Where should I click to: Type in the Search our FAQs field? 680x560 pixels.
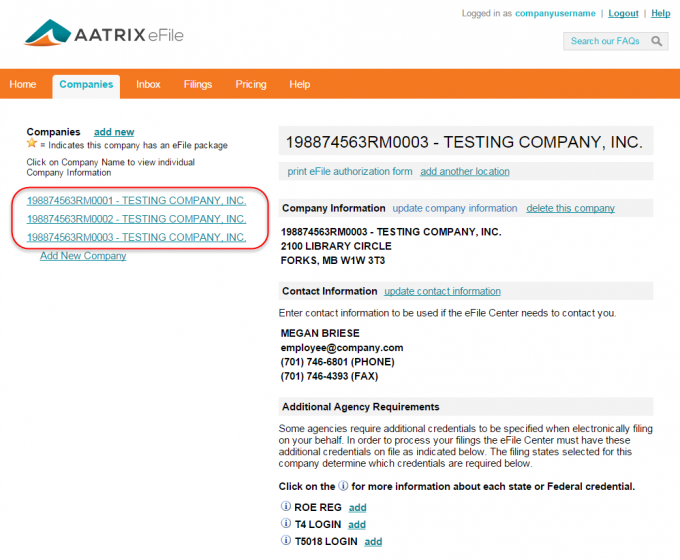605,41
